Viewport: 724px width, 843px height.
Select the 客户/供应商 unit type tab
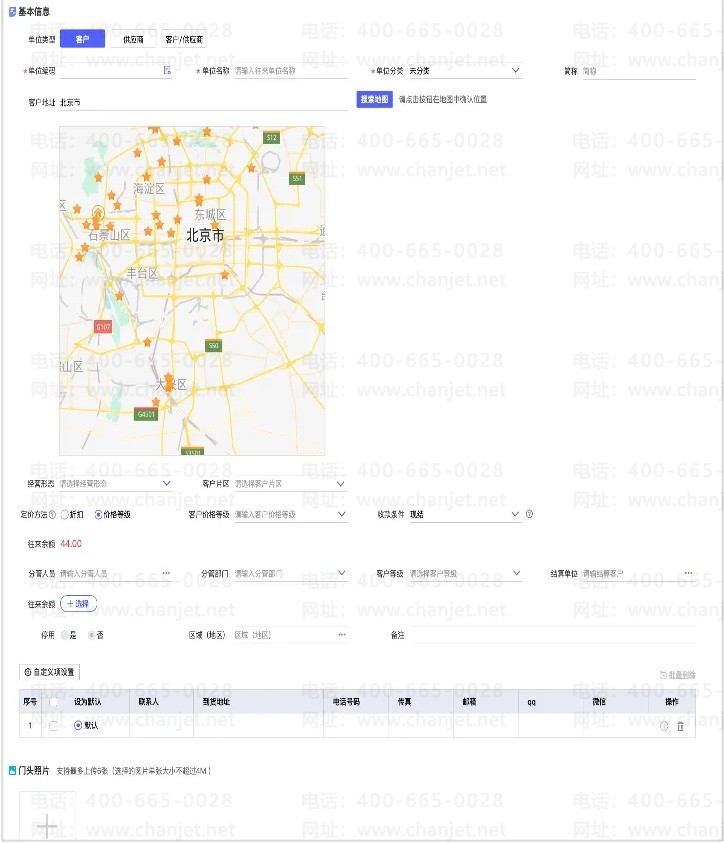[184, 39]
